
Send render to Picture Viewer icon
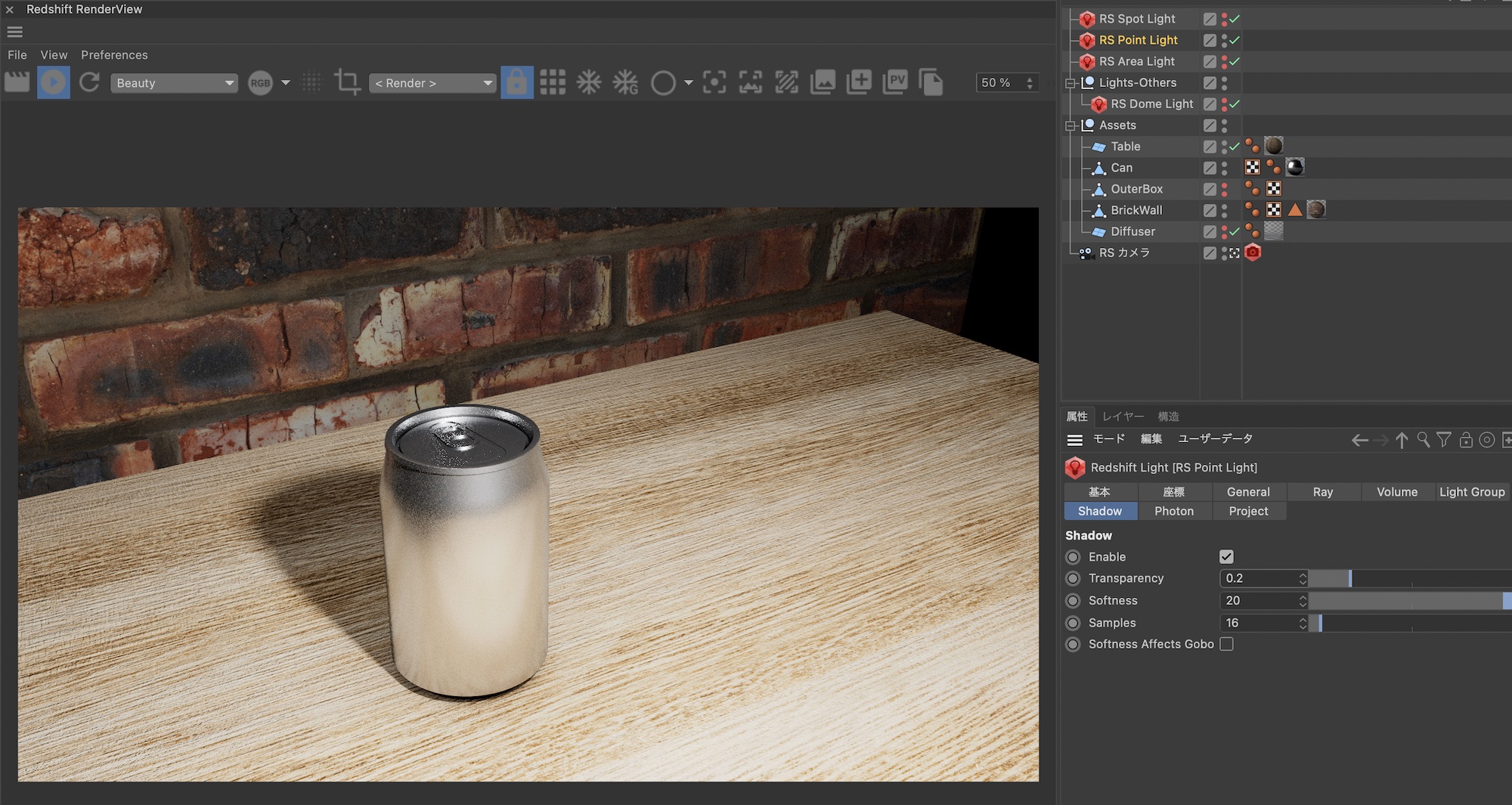coord(895,82)
